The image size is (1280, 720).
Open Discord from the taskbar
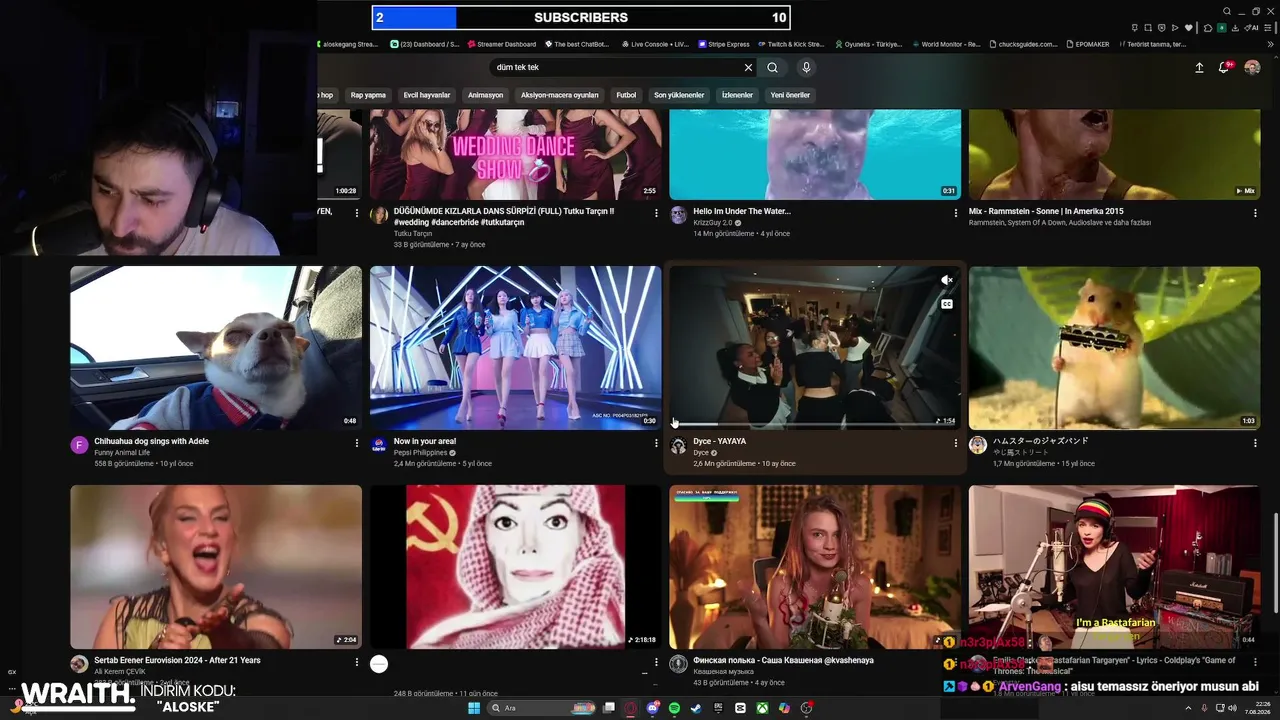pos(653,708)
